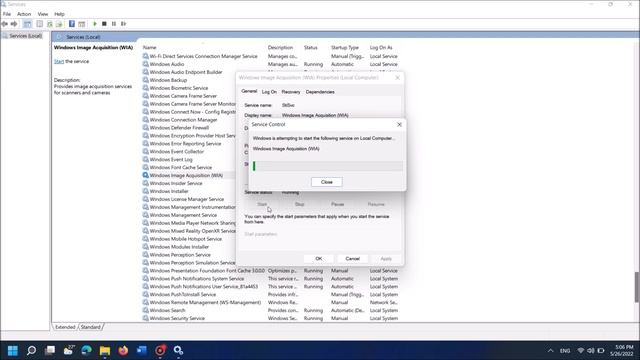This screenshot has height=360, width=640.
Task: Open the Windows Start menu
Action: pyautogui.click(x=13, y=351)
